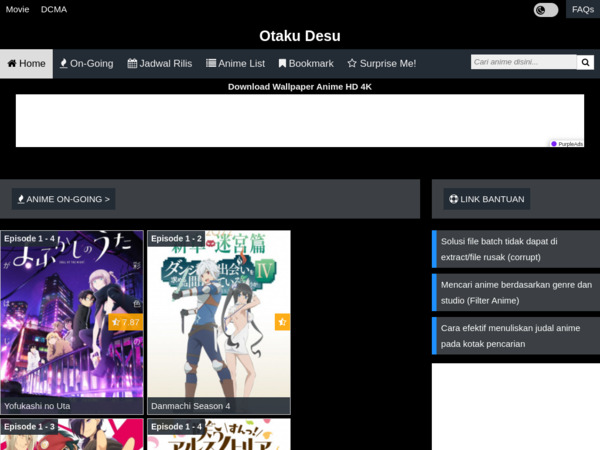600x450 pixels.
Task: Click the lifebuoy icon in LINK BANTUAN
Action: coord(453,199)
